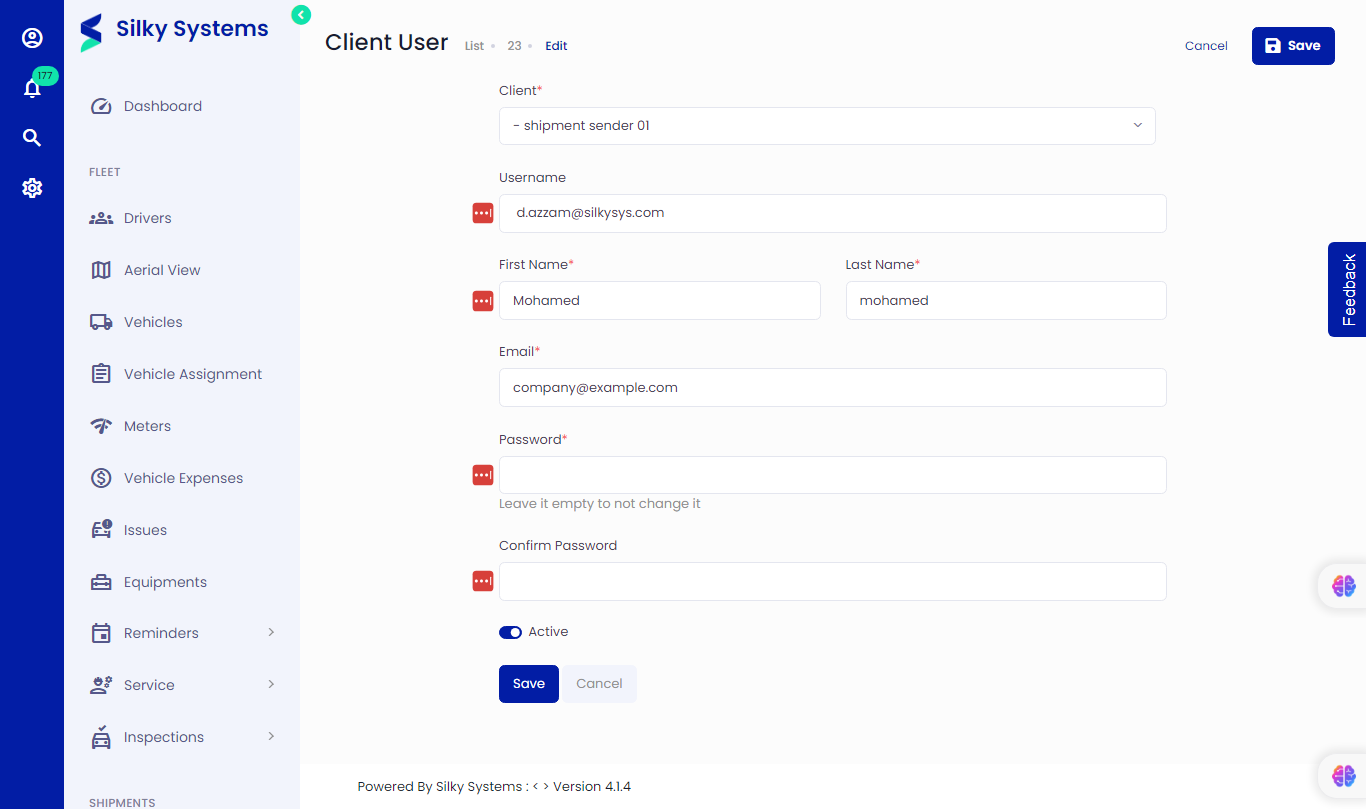Viewport: 1366px width, 810px height.
Task: Click the red badge beside the Username field
Action: click(482, 213)
